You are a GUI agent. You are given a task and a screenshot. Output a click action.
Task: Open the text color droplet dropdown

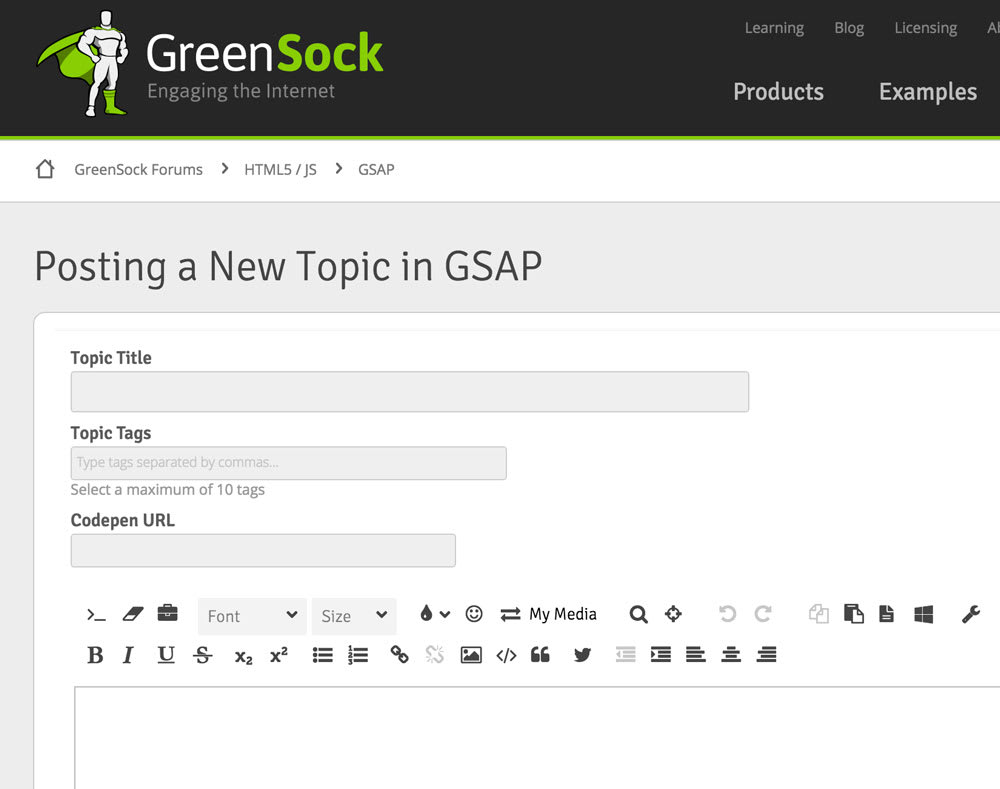pos(435,614)
